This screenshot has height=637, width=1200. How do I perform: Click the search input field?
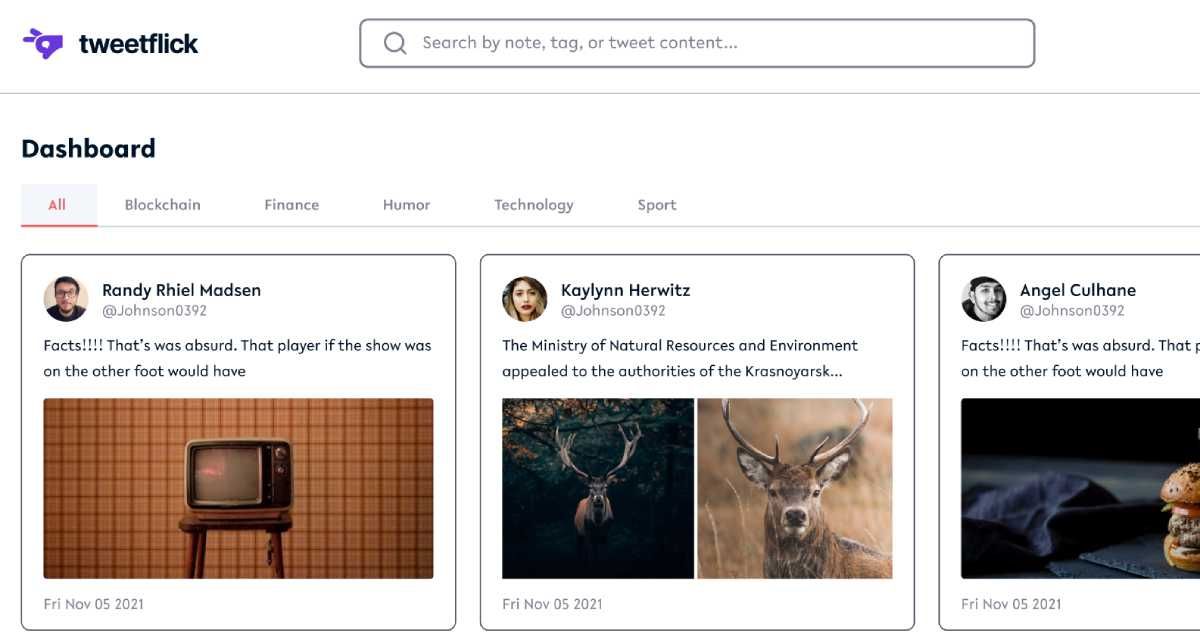[700, 42]
